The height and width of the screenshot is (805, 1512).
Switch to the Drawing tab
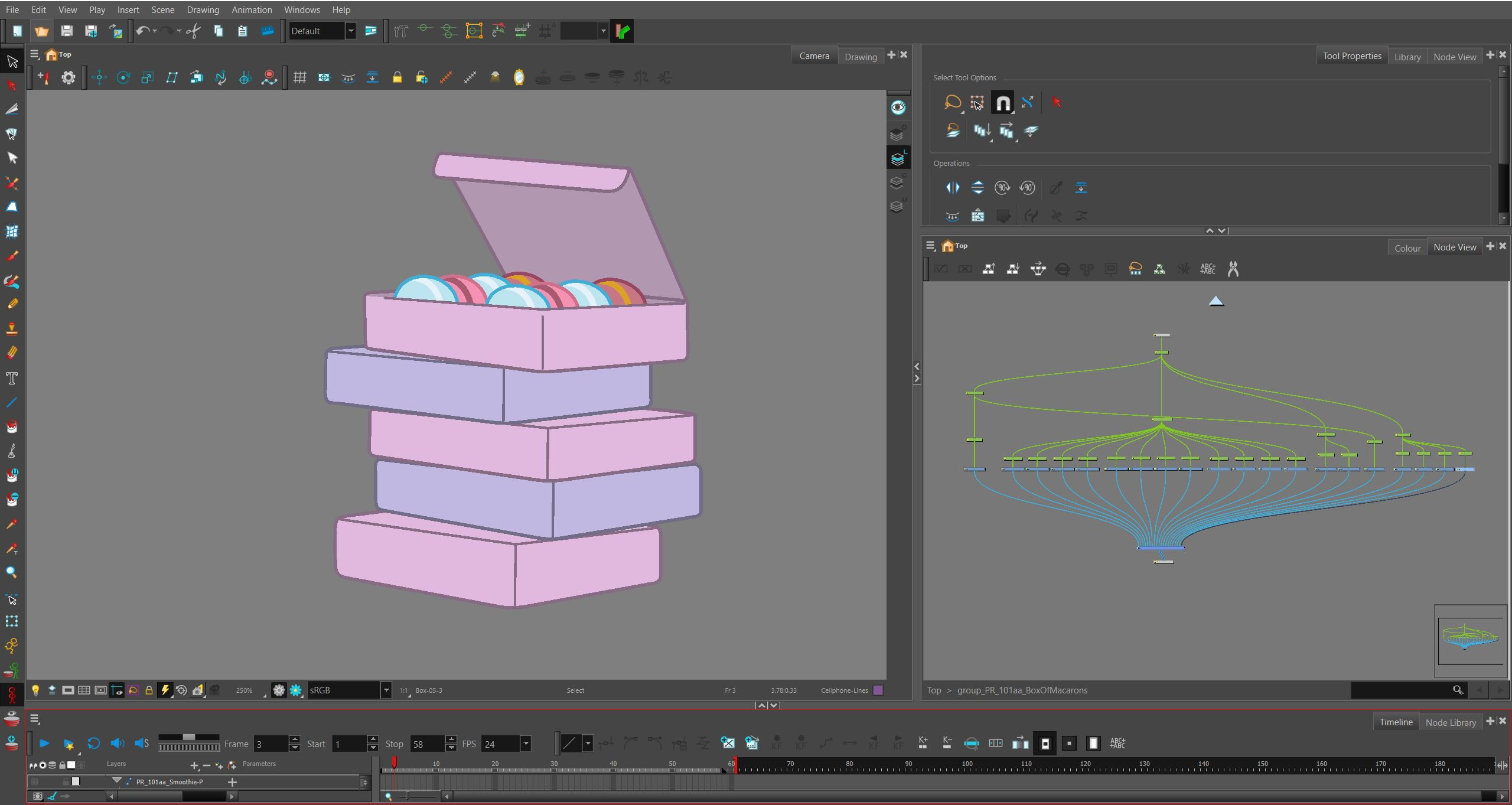coord(861,57)
